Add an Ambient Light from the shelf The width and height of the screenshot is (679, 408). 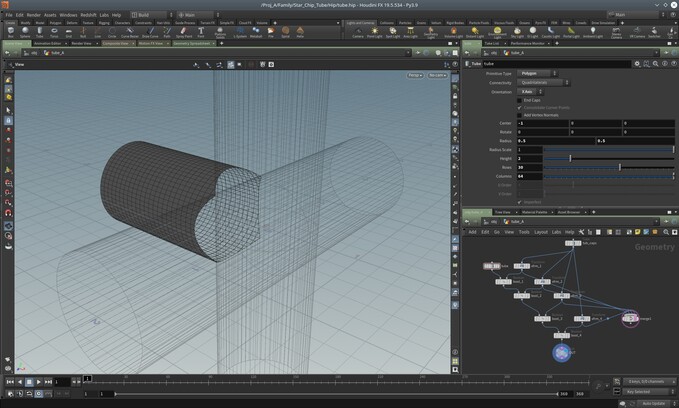pyautogui.click(x=593, y=32)
